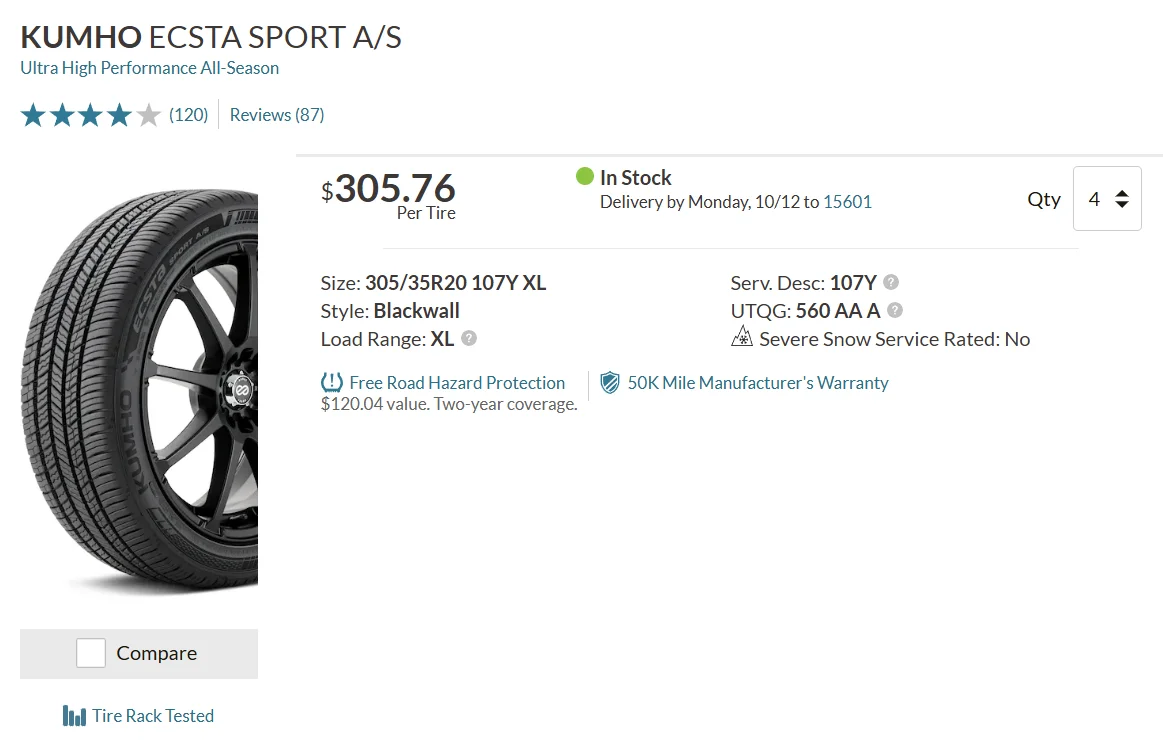The width and height of the screenshot is (1163, 740).
Task: Click the star rating icons
Action: pyautogui.click(x=90, y=115)
